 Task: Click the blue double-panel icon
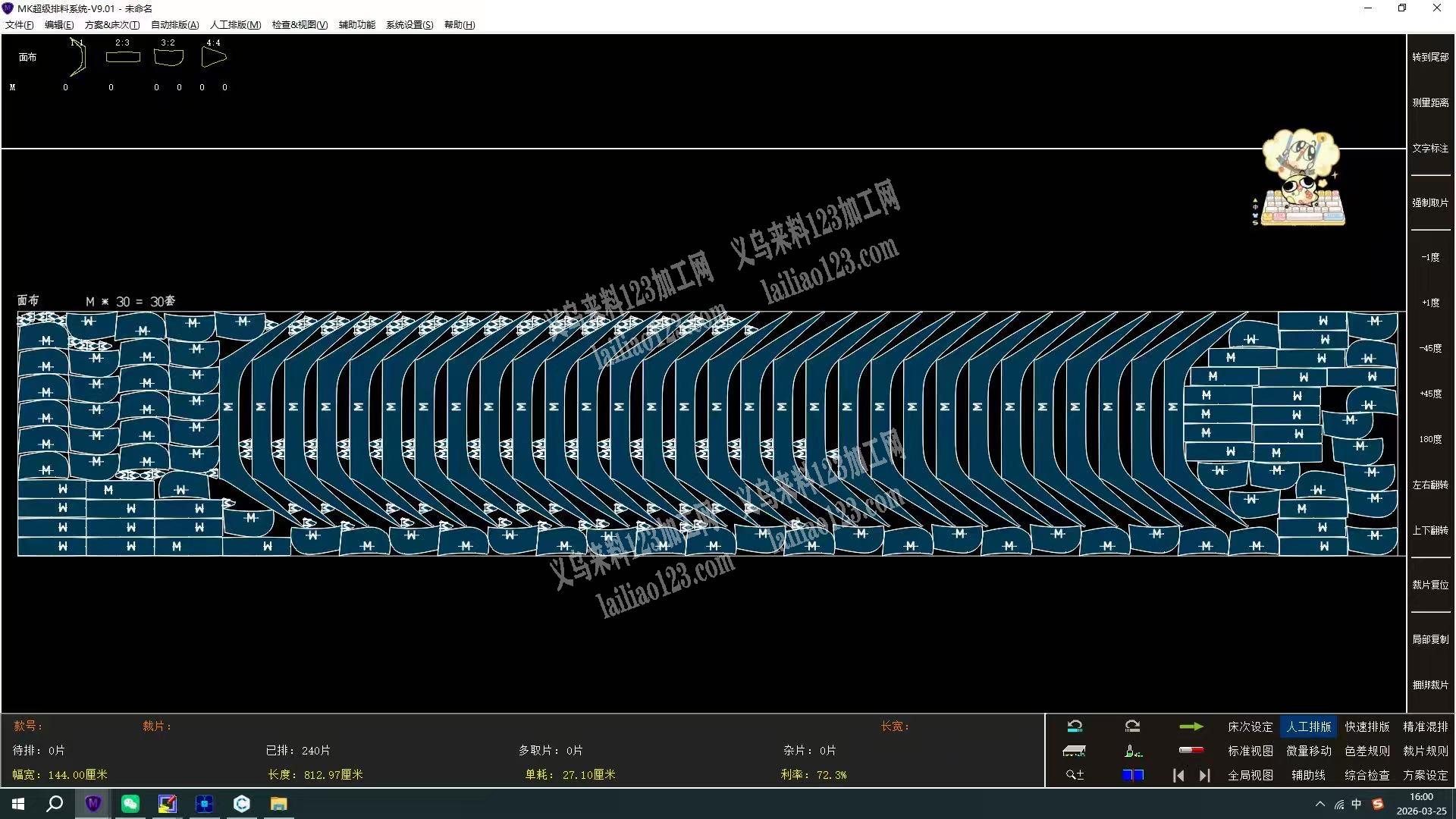[x=1133, y=775]
